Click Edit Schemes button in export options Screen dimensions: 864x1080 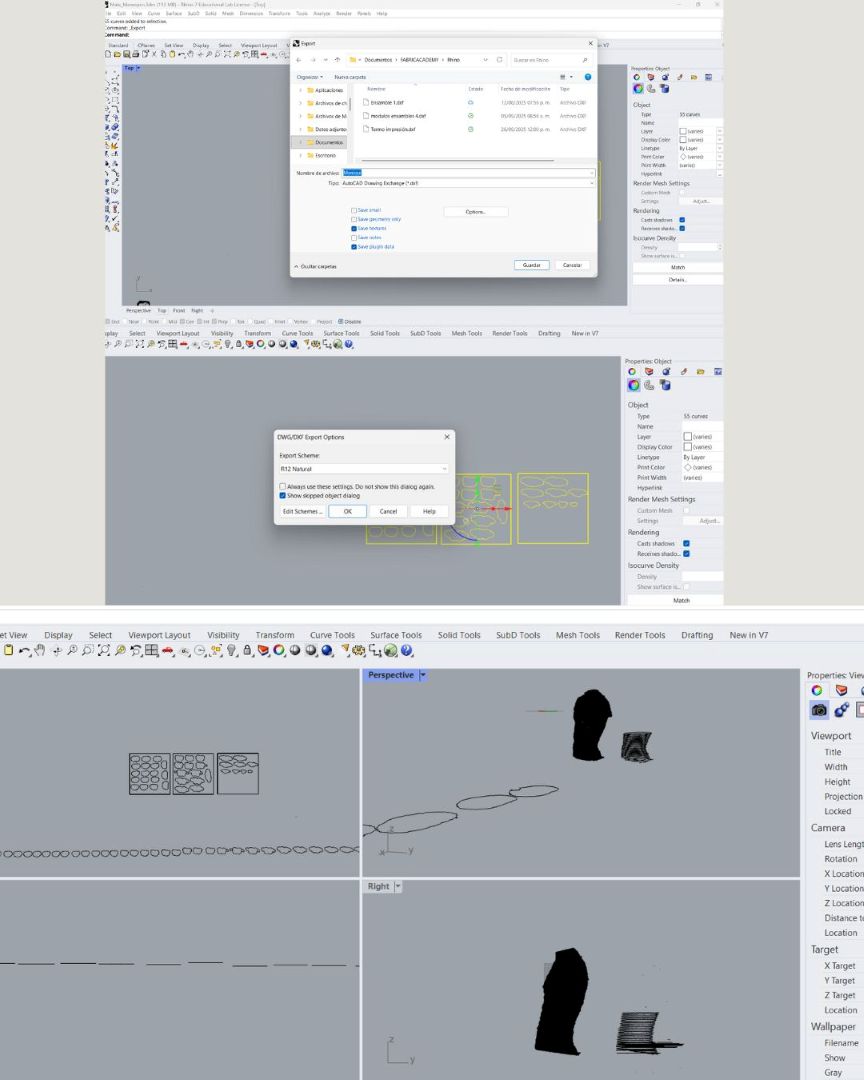coord(301,511)
